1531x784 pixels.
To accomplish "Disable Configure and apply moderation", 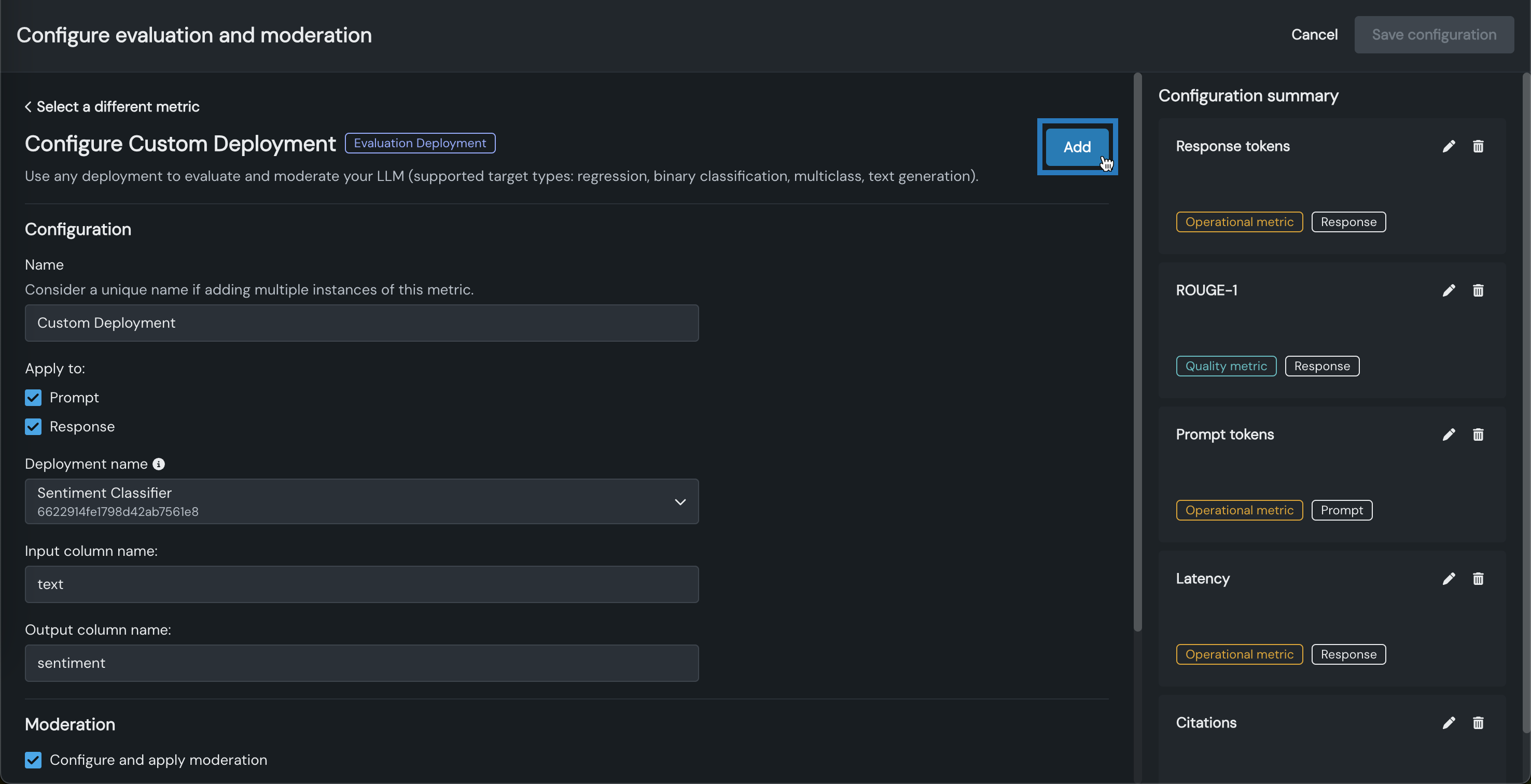I will coord(33,760).
